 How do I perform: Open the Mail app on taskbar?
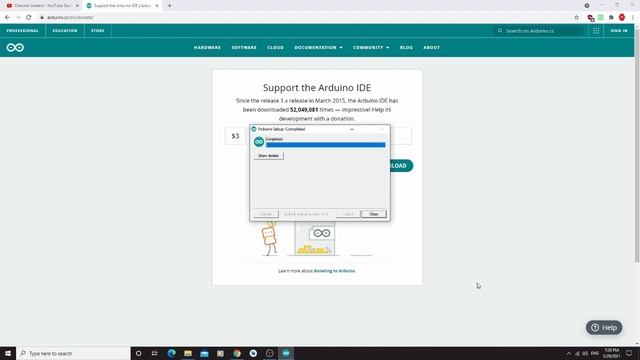(204, 353)
